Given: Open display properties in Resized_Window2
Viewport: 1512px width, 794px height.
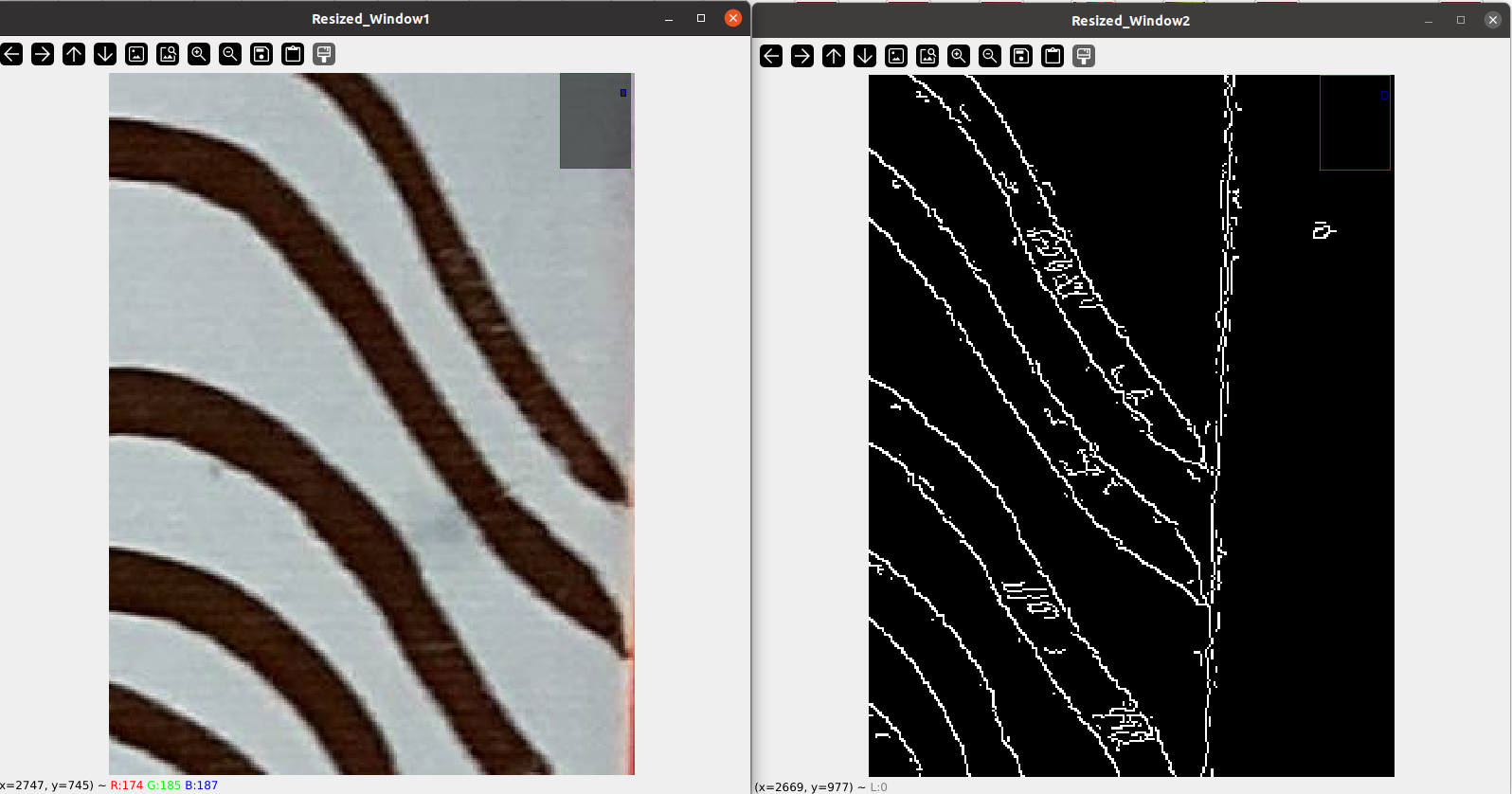Looking at the screenshot, I should [1084, 56].
